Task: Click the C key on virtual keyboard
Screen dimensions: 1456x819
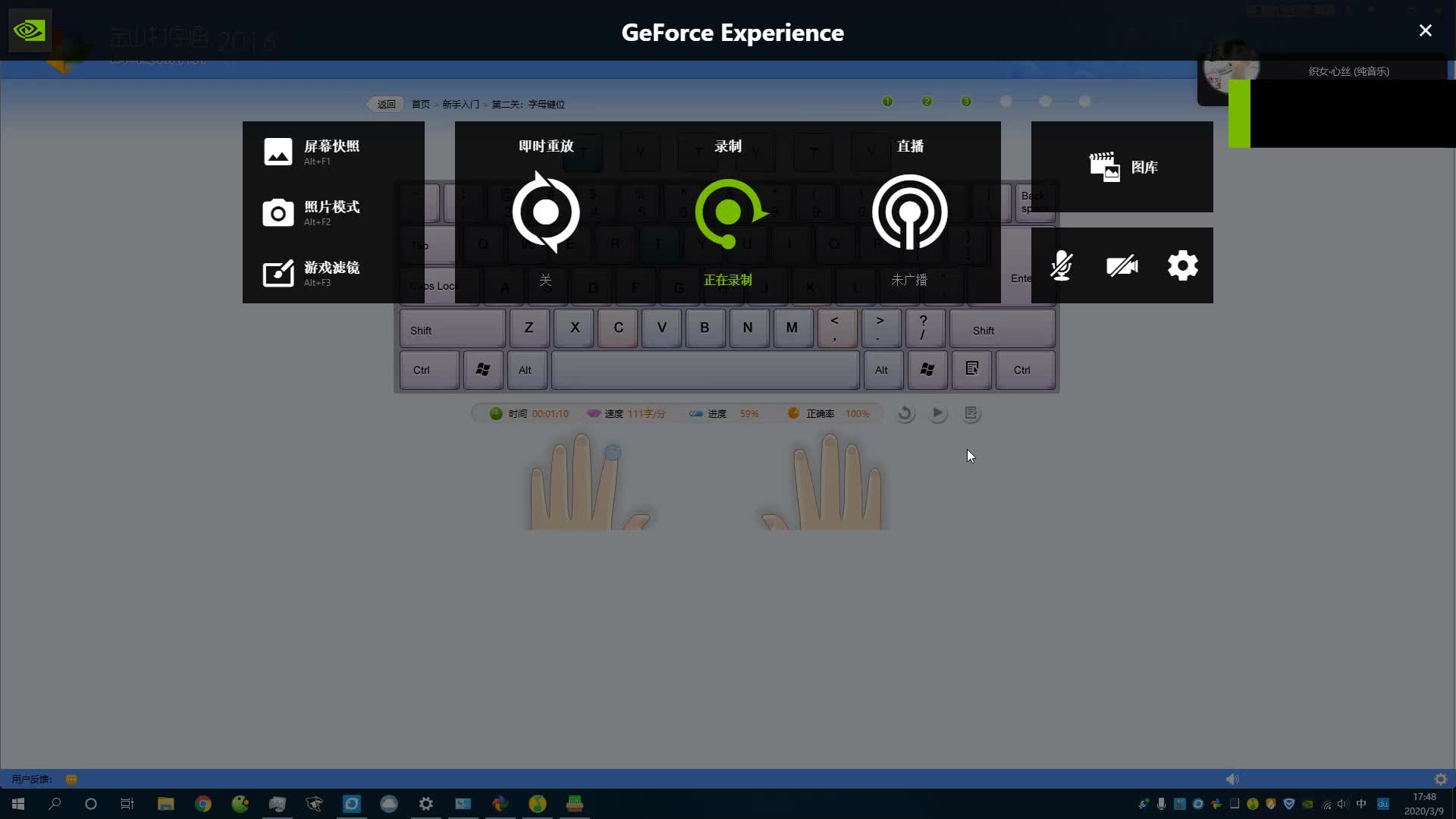Action: (x=618, y=328)
